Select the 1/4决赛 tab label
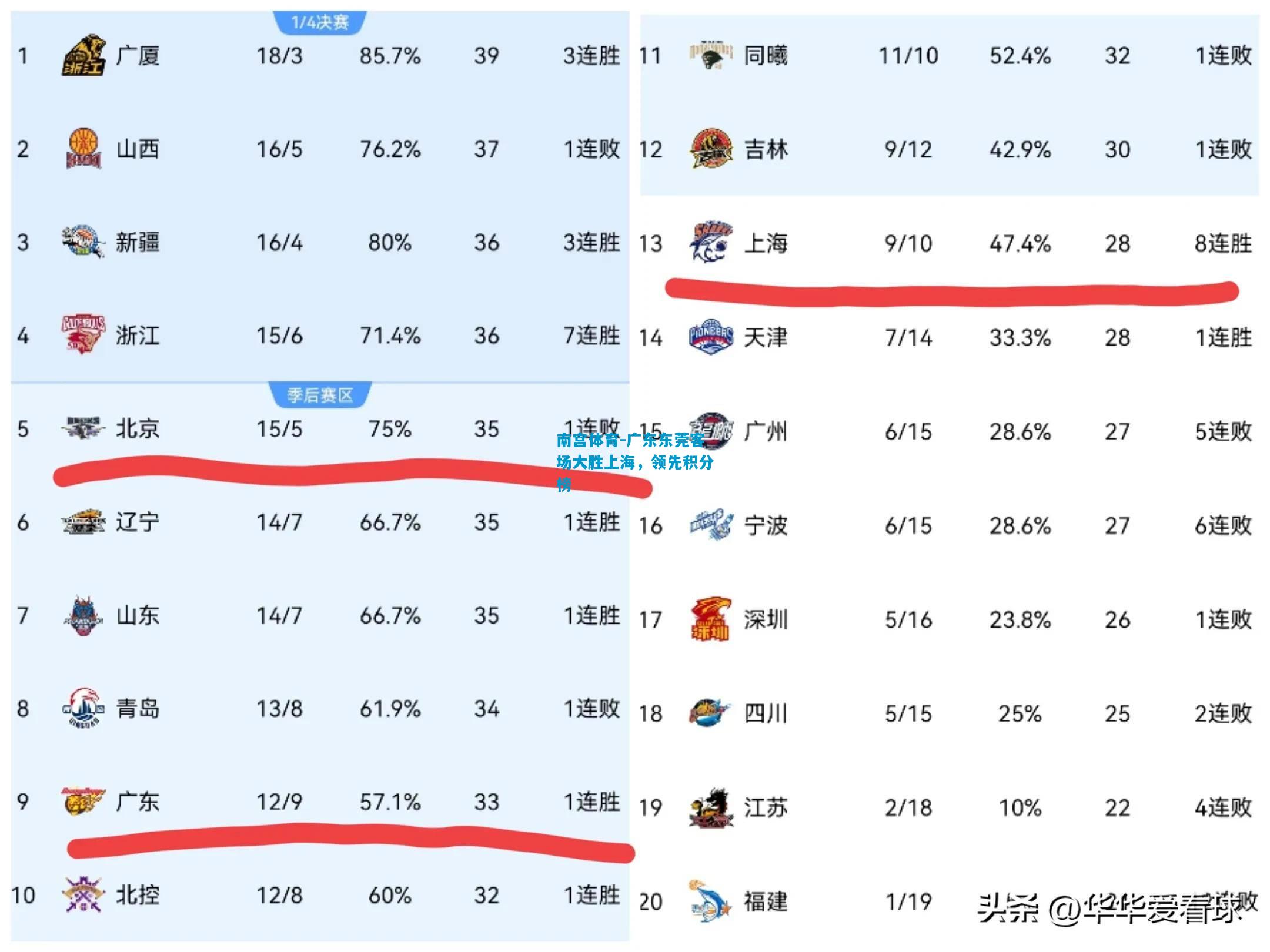The image size is (1270, 952). (320, 22)
